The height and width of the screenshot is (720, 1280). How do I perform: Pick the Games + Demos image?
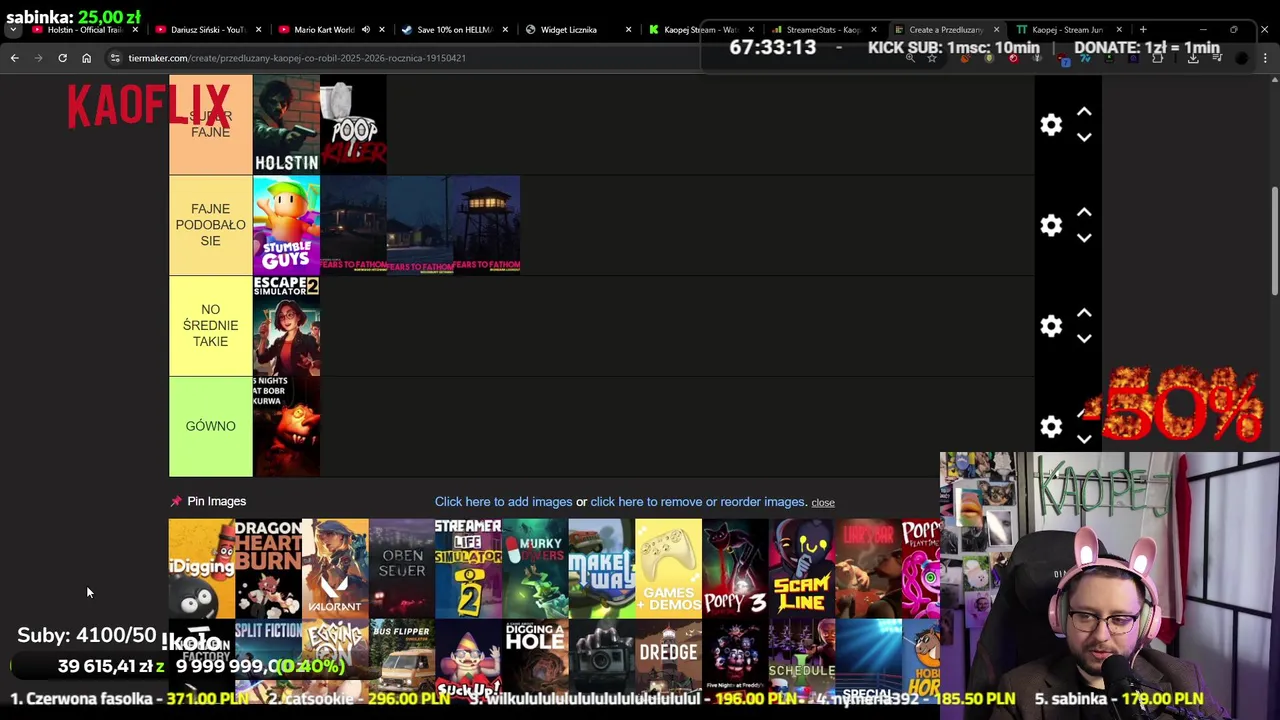tap(668, 568)
